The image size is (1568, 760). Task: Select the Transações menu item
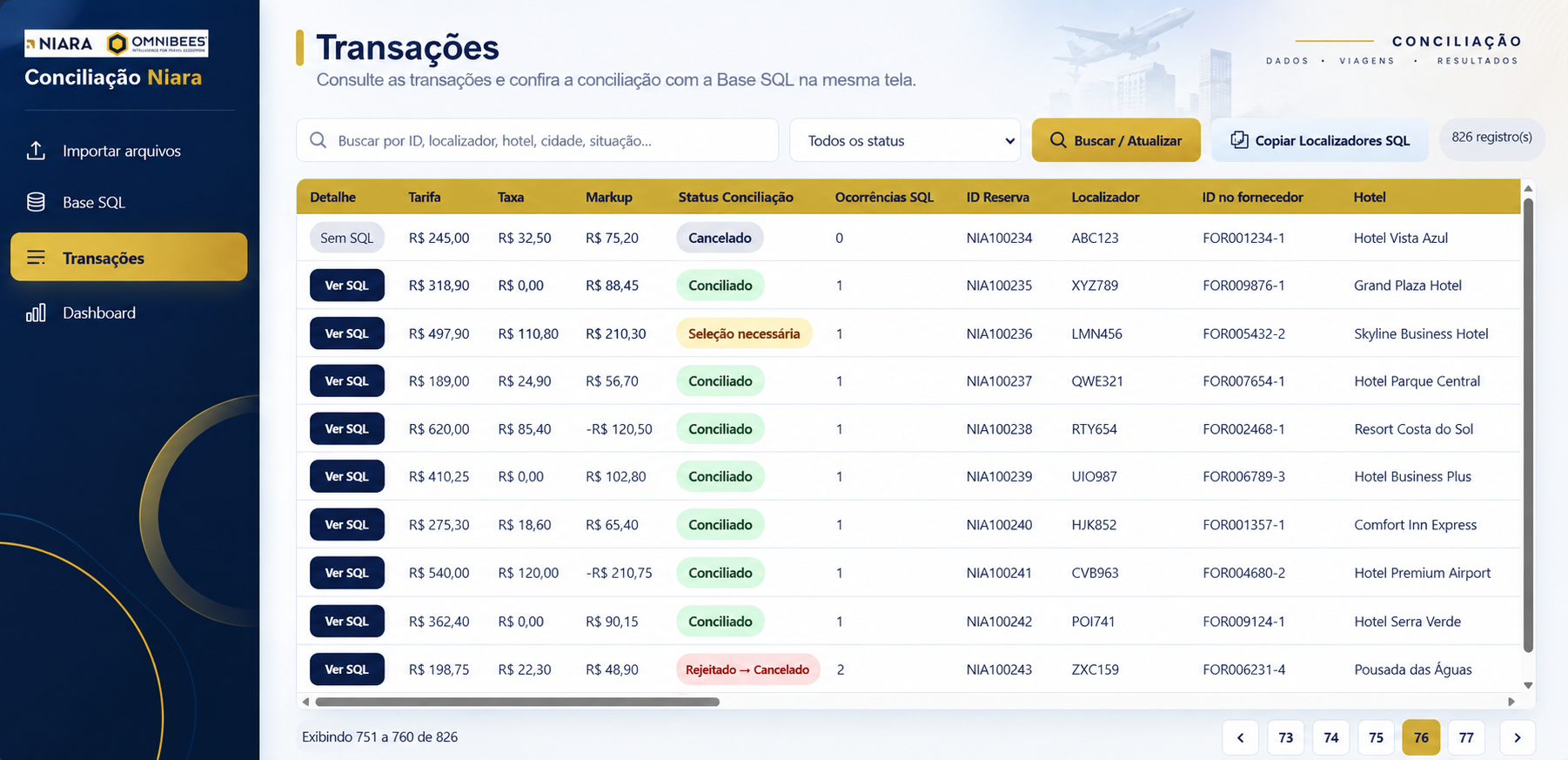click(x=129, y=257)
